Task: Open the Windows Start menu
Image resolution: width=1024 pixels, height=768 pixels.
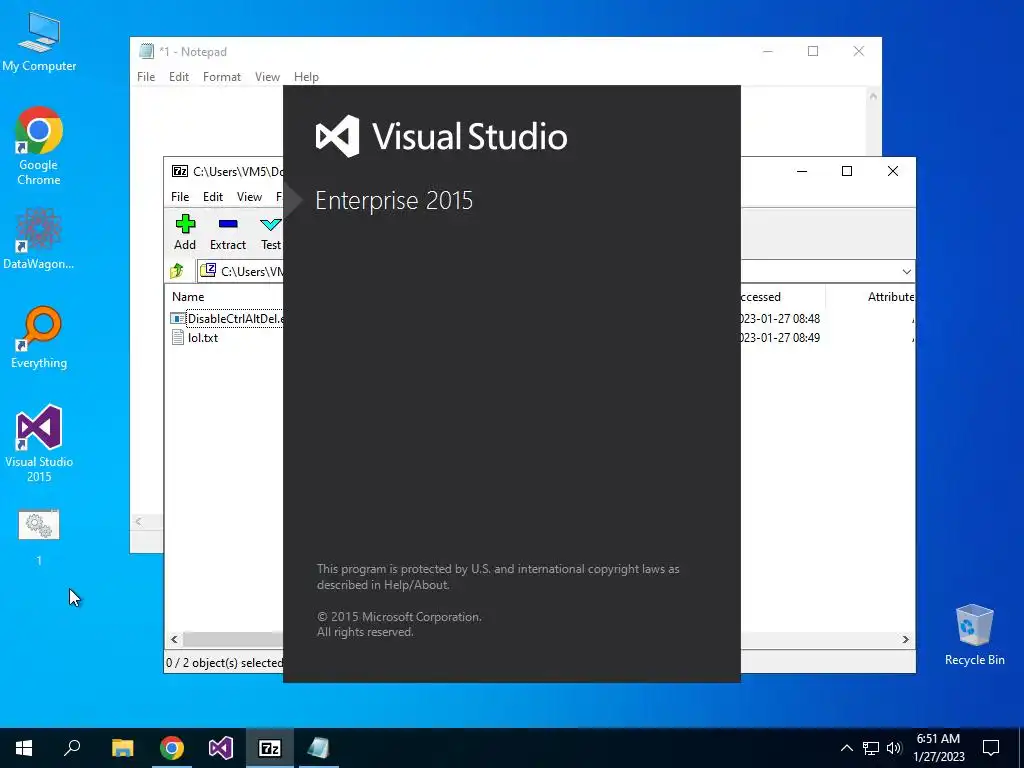Action: (24, 748)
